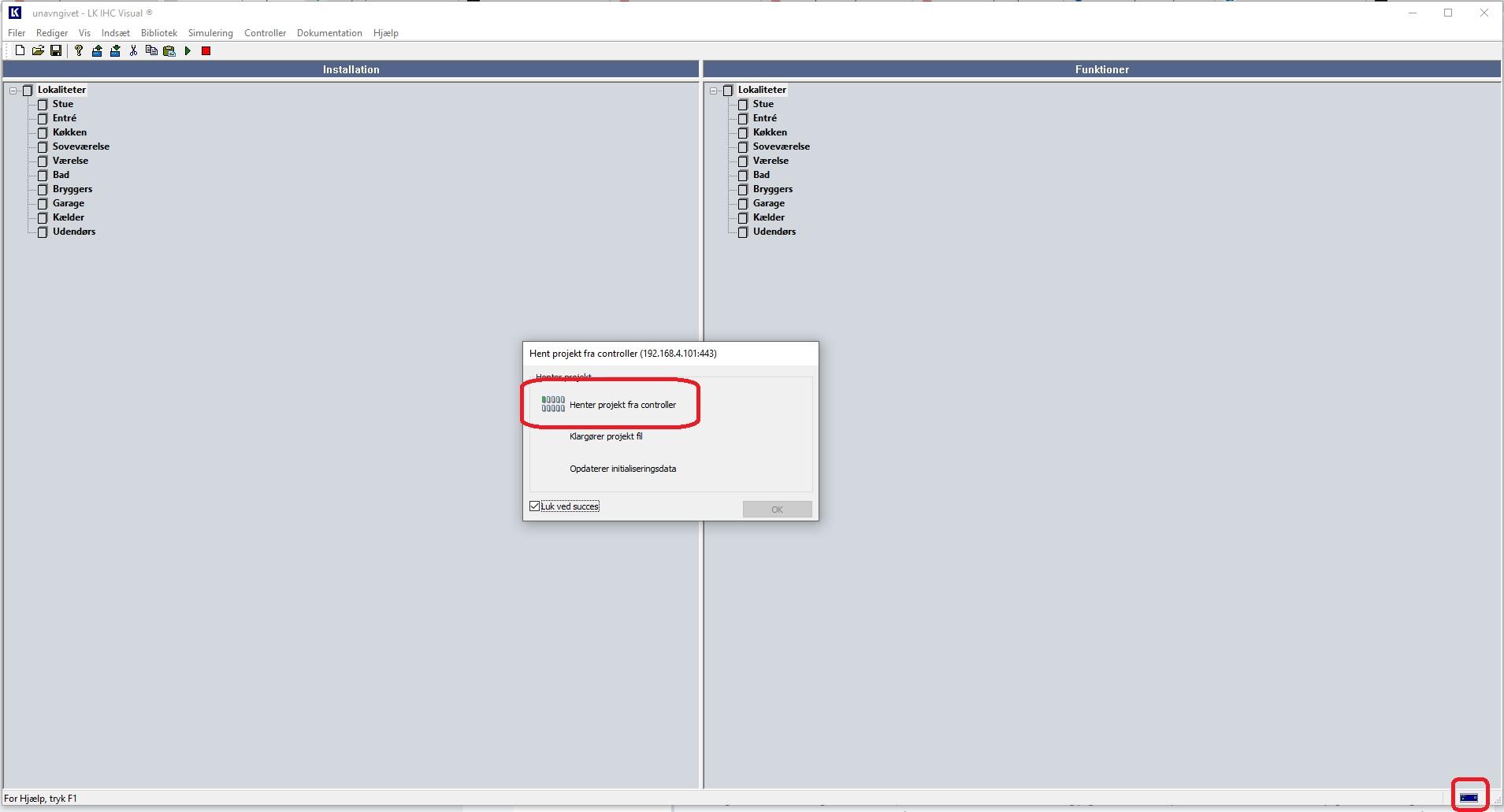Stop simulation with the red square icon
The height and width of the screenshot is (812, 1504).
(x=206, y=51)
